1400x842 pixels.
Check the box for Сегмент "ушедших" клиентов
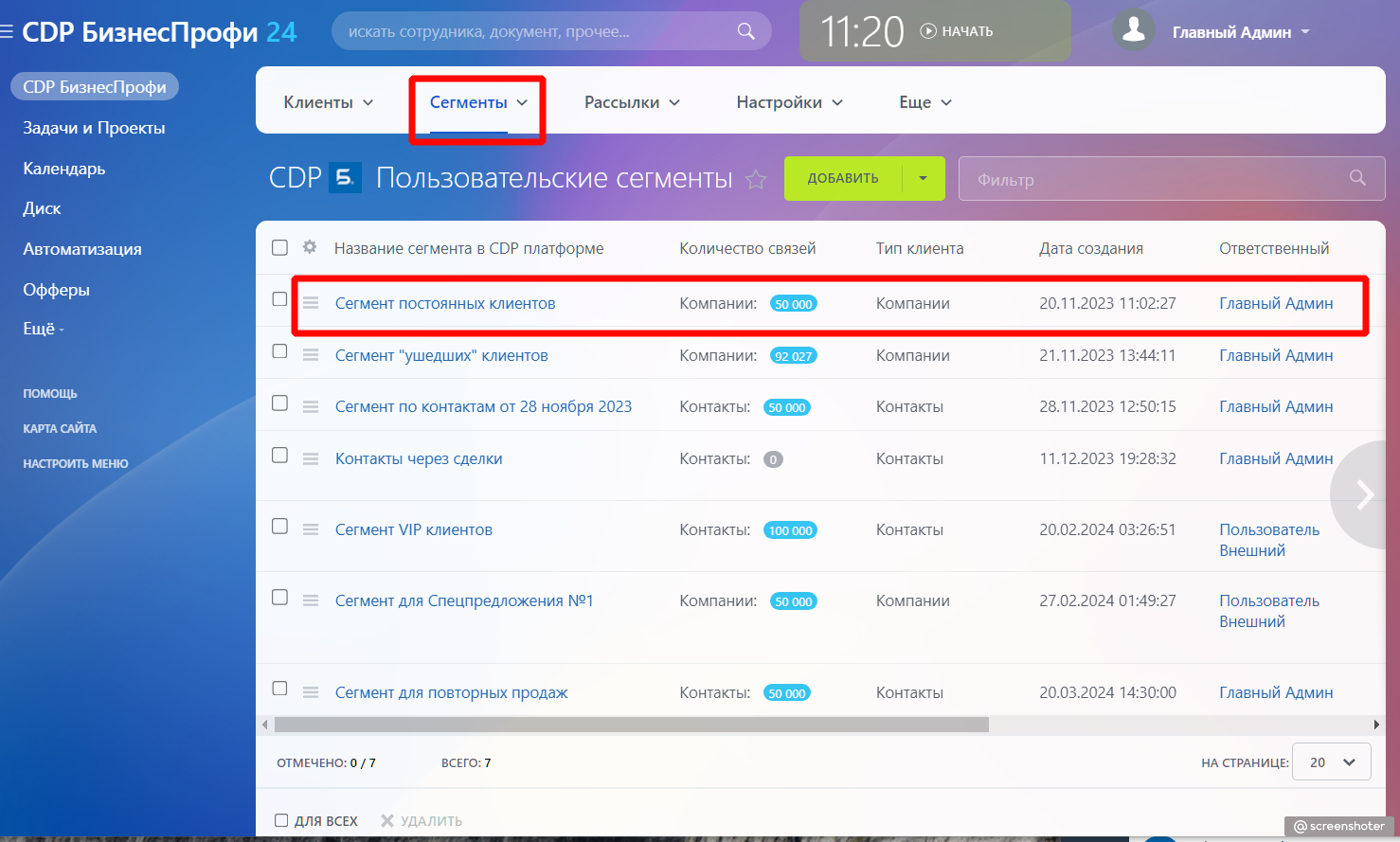click(279, 351)
